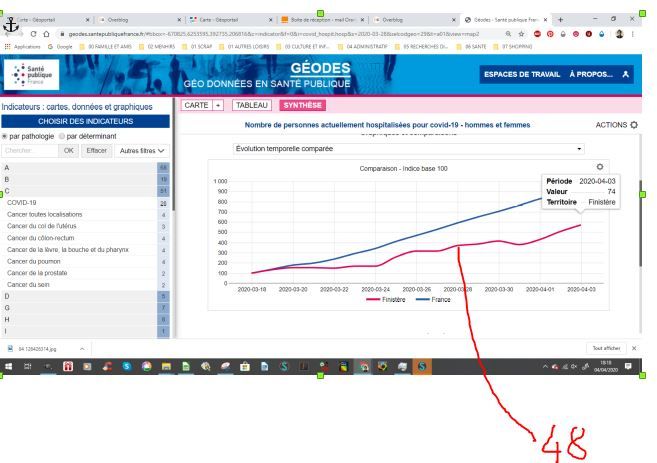Viewport: 657px width, 463px height.
Task: Select Cancer du poumon indicator
Action: tap(85, 261)
